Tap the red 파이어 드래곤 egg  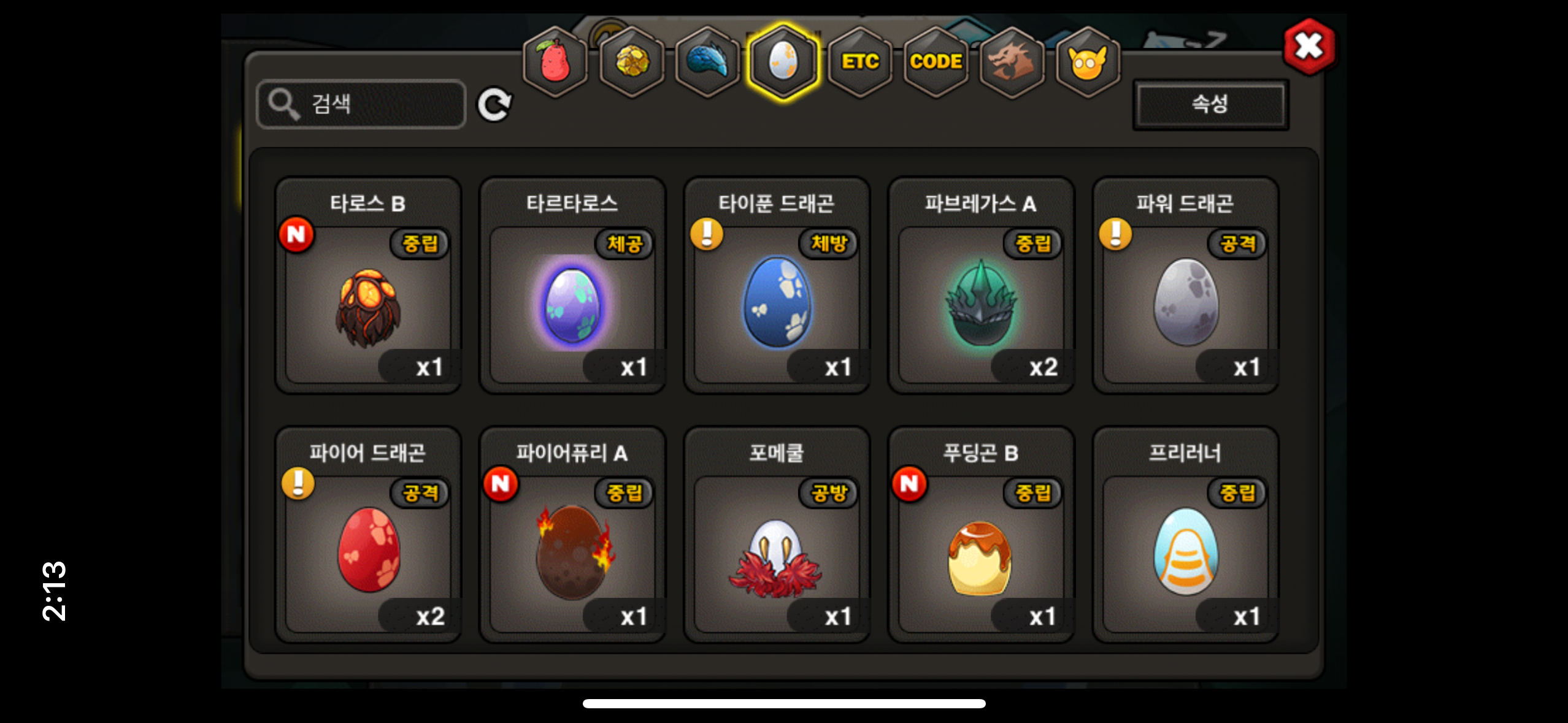point(368,535)
